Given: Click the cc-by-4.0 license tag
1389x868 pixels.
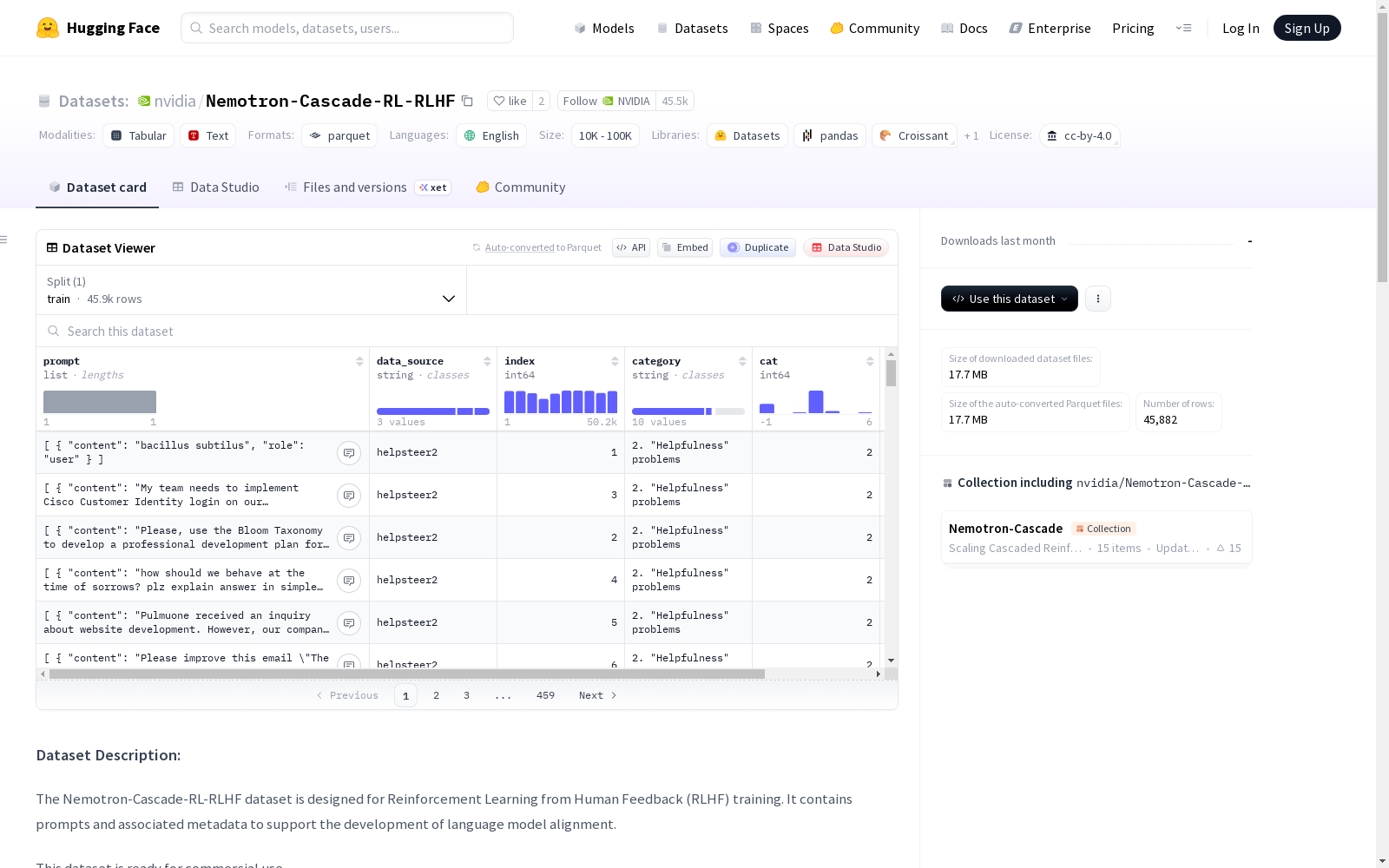Looking at the screenshot, I should point(1079,135).
